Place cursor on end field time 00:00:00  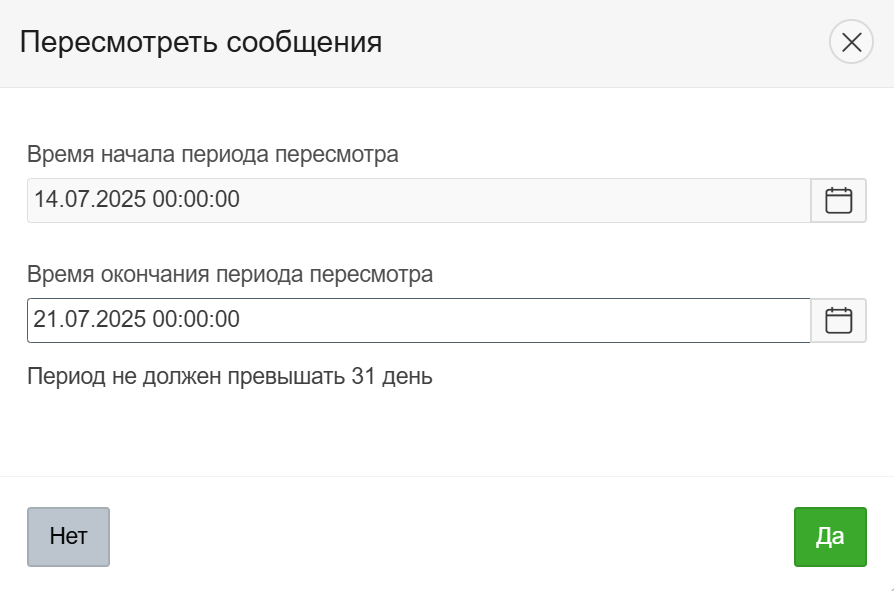[196, 320]
